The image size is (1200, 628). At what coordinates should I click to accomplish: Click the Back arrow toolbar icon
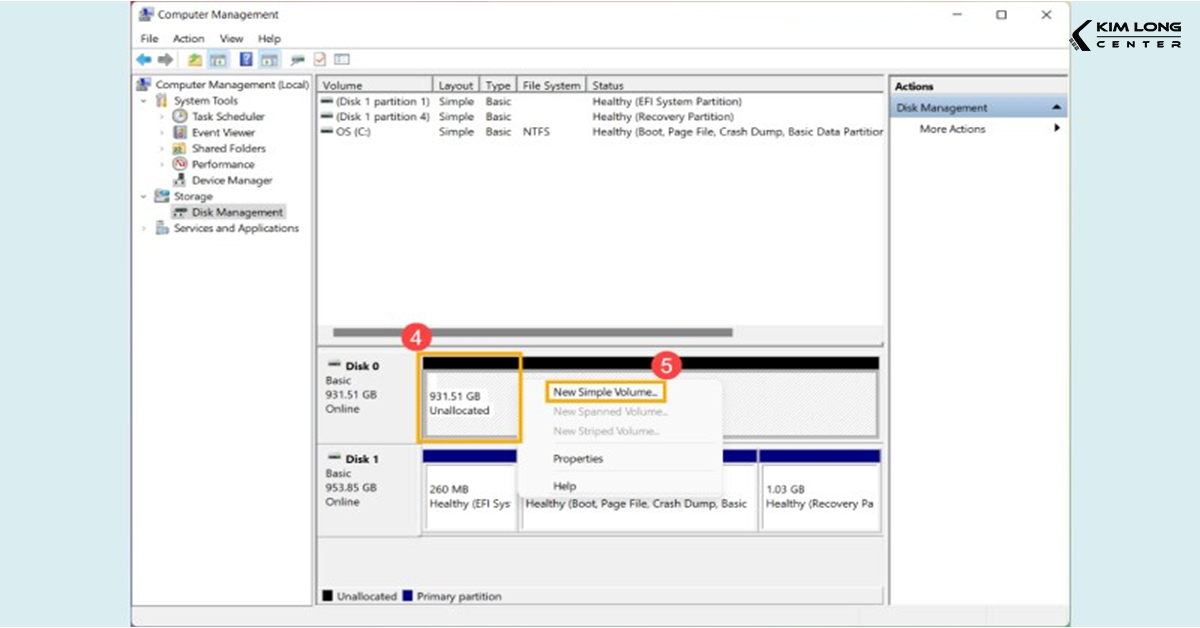click(x=144, y=60)
